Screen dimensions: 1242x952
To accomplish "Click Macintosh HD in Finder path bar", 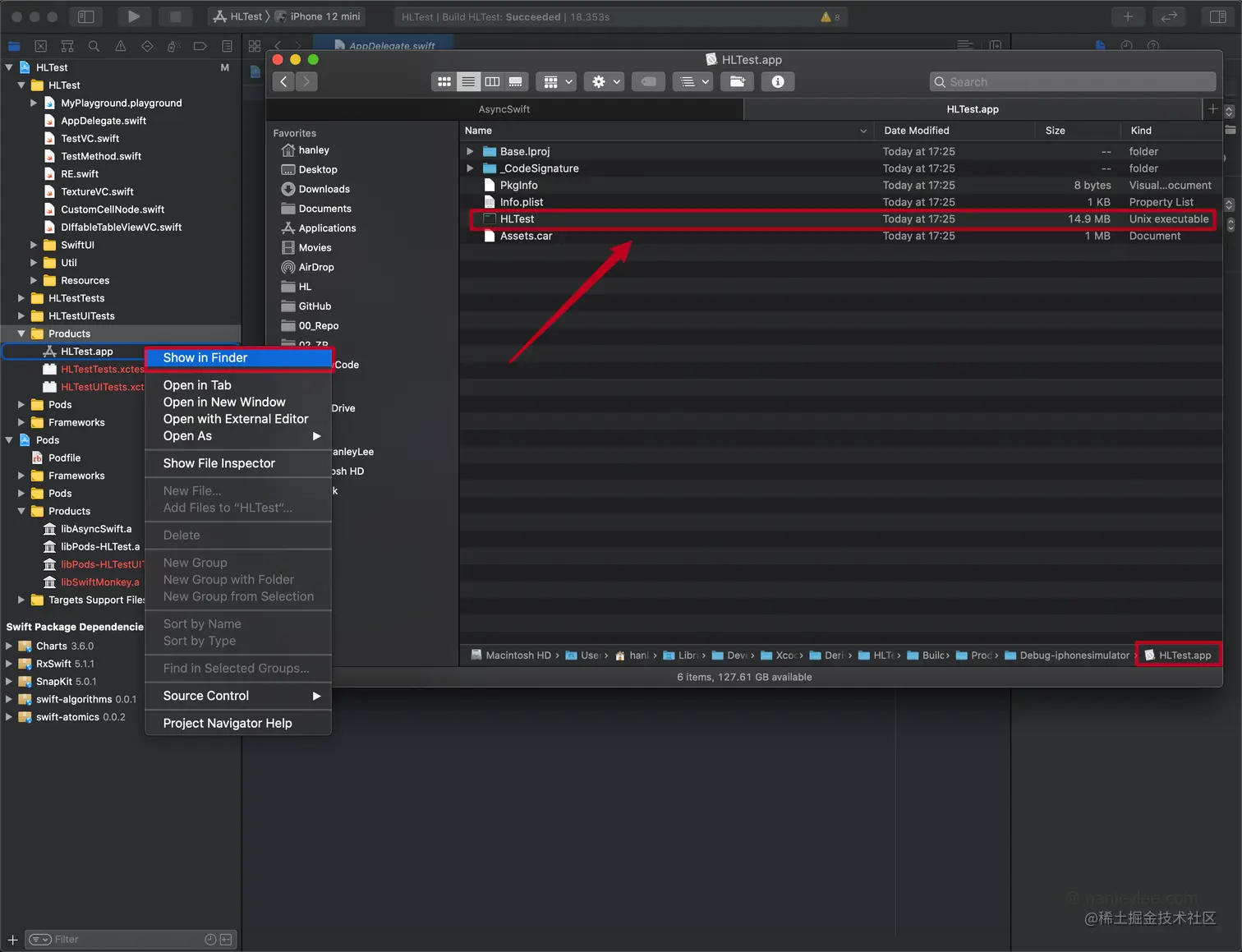I will point(511,655).
